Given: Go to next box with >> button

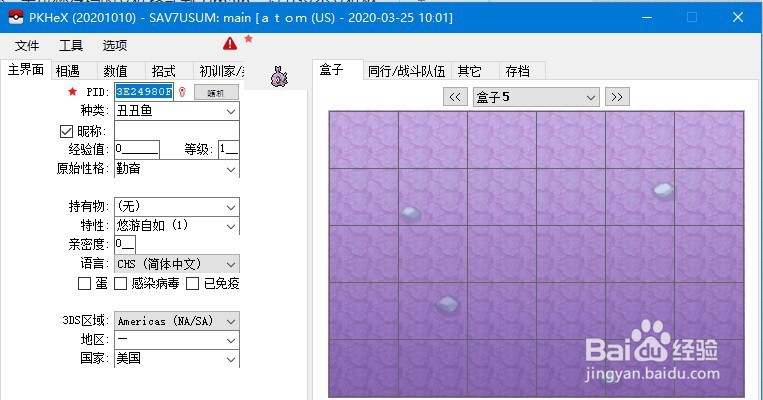Looking at the screenshot, I should coord(617,97).
